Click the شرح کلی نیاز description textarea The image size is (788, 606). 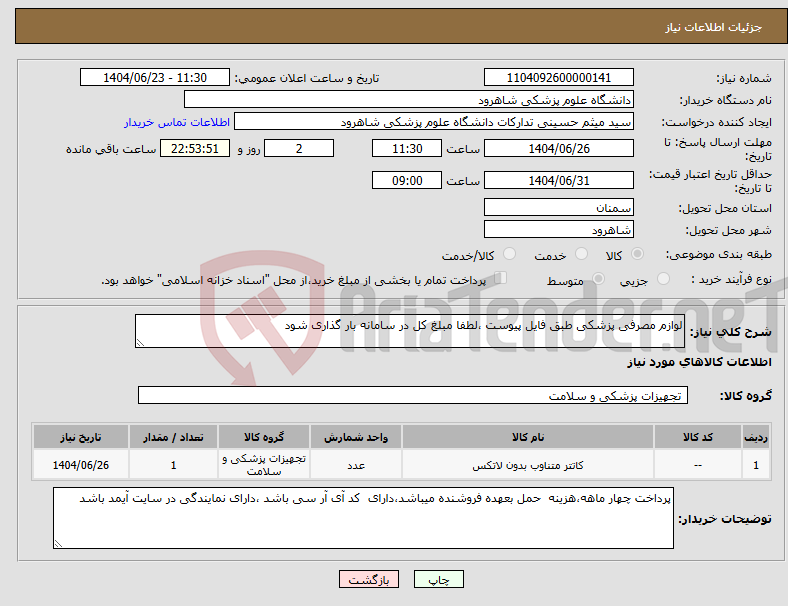click(x=410, y=331)
